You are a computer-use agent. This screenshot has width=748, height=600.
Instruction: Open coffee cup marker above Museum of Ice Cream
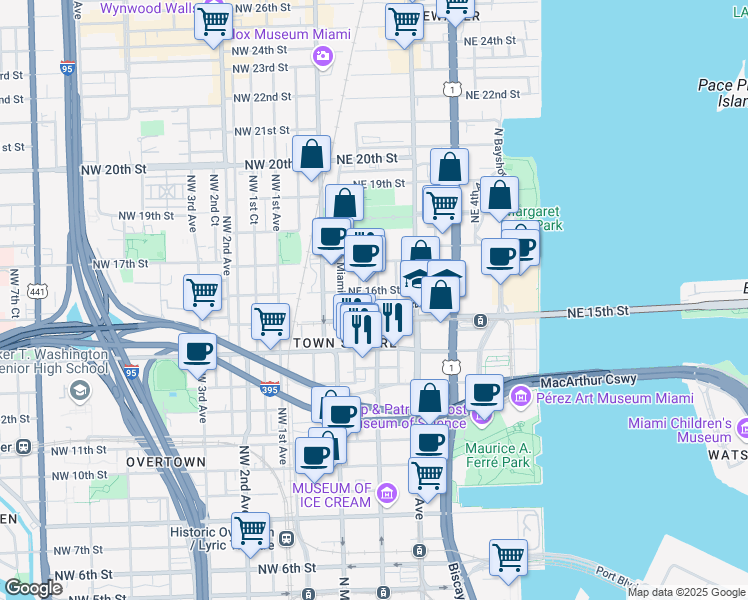click(314, 457)
